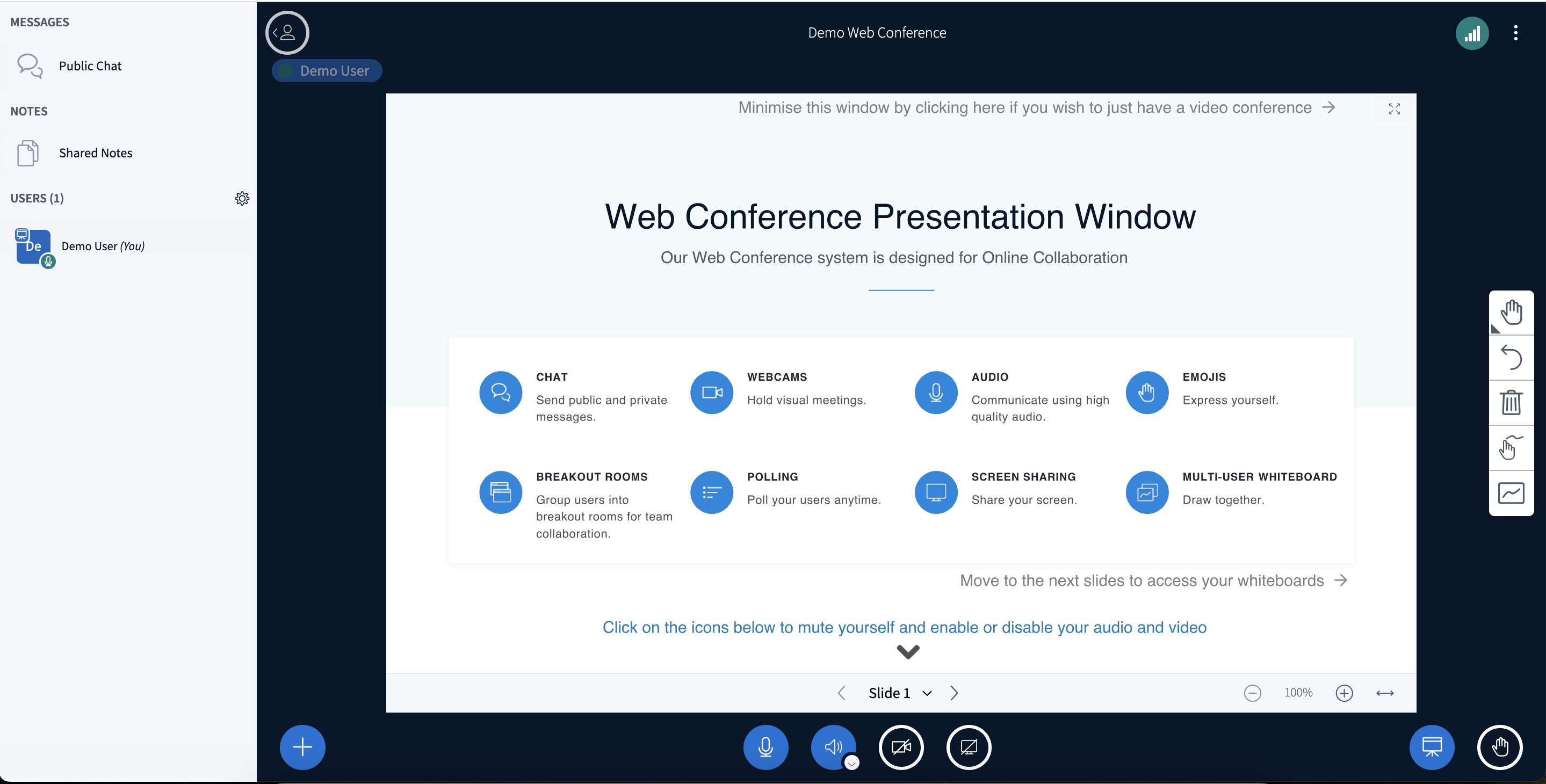This screenshot has height=784, width=1546.
Task: Open the three-dot options menu
Action: tap(1516, 33)
